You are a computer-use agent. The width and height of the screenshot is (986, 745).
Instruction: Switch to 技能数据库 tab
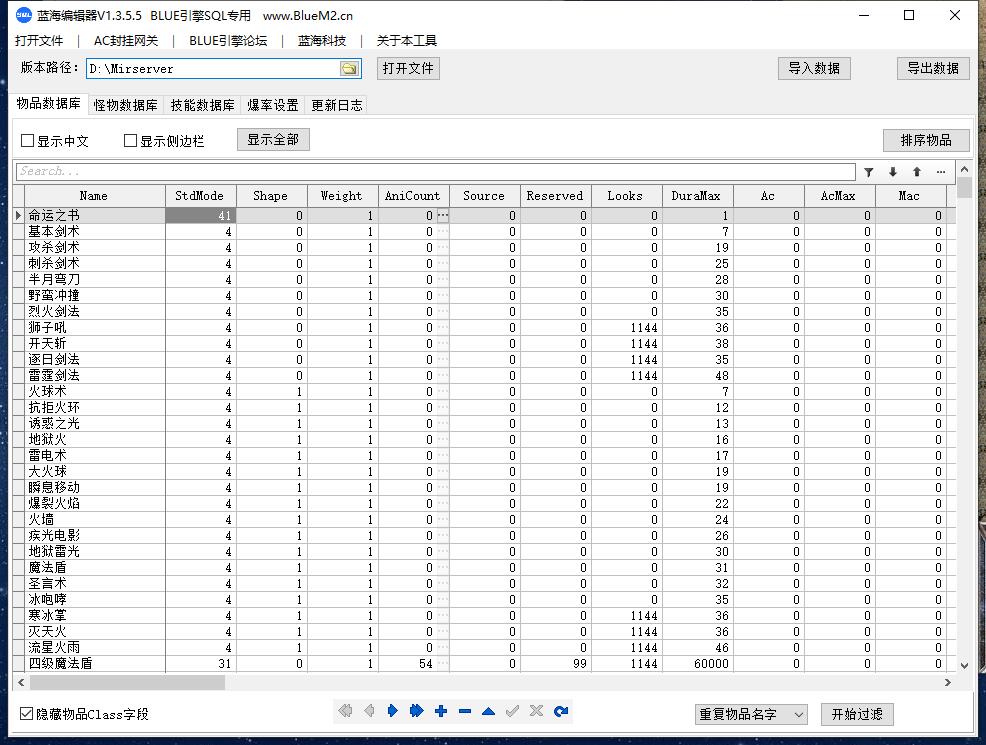tap(202, 105)
